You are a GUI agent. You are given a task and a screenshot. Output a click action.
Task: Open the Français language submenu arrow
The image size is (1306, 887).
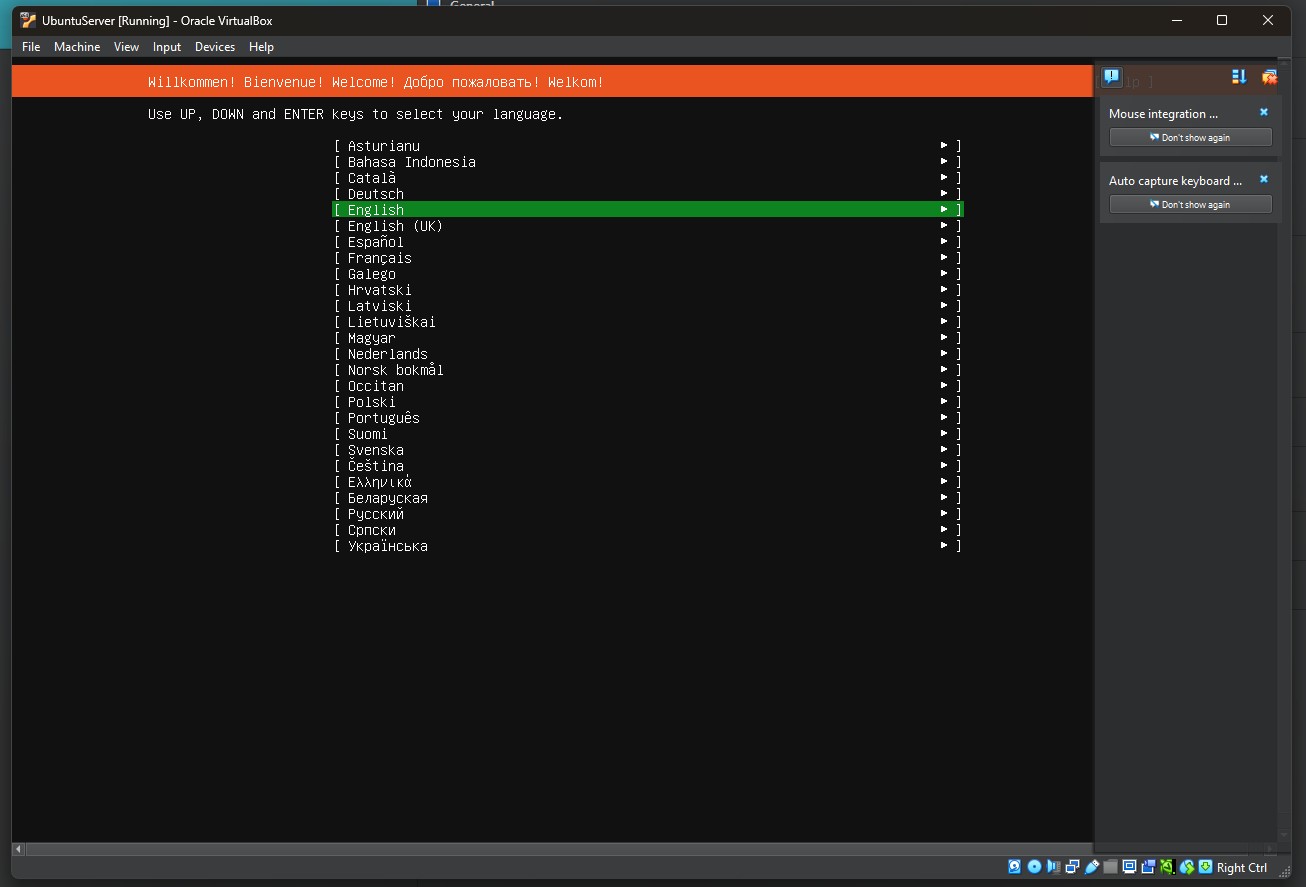(943, 256)
